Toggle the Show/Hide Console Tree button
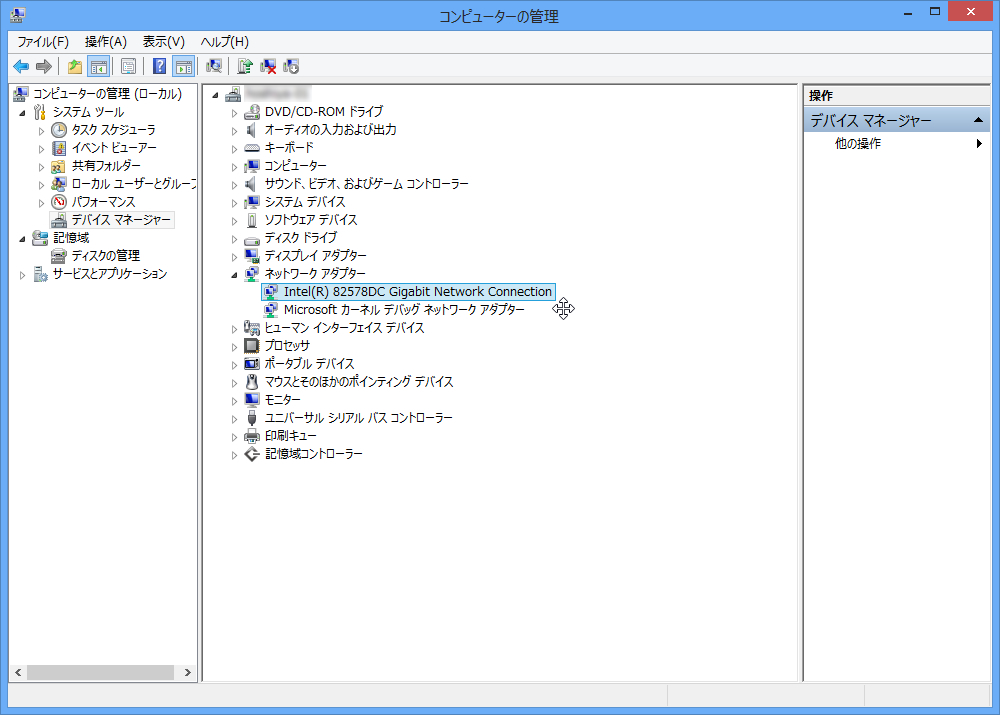 [x=99, y=66]
